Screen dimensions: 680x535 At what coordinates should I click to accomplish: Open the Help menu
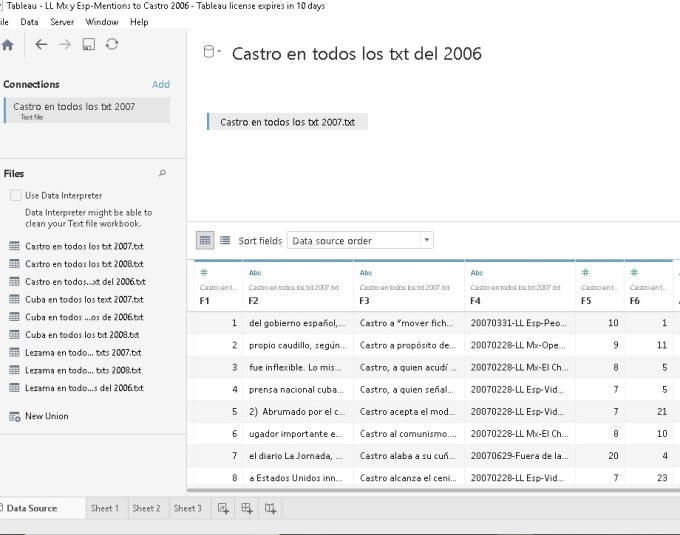pyautogui.click(x=139, y=22)
